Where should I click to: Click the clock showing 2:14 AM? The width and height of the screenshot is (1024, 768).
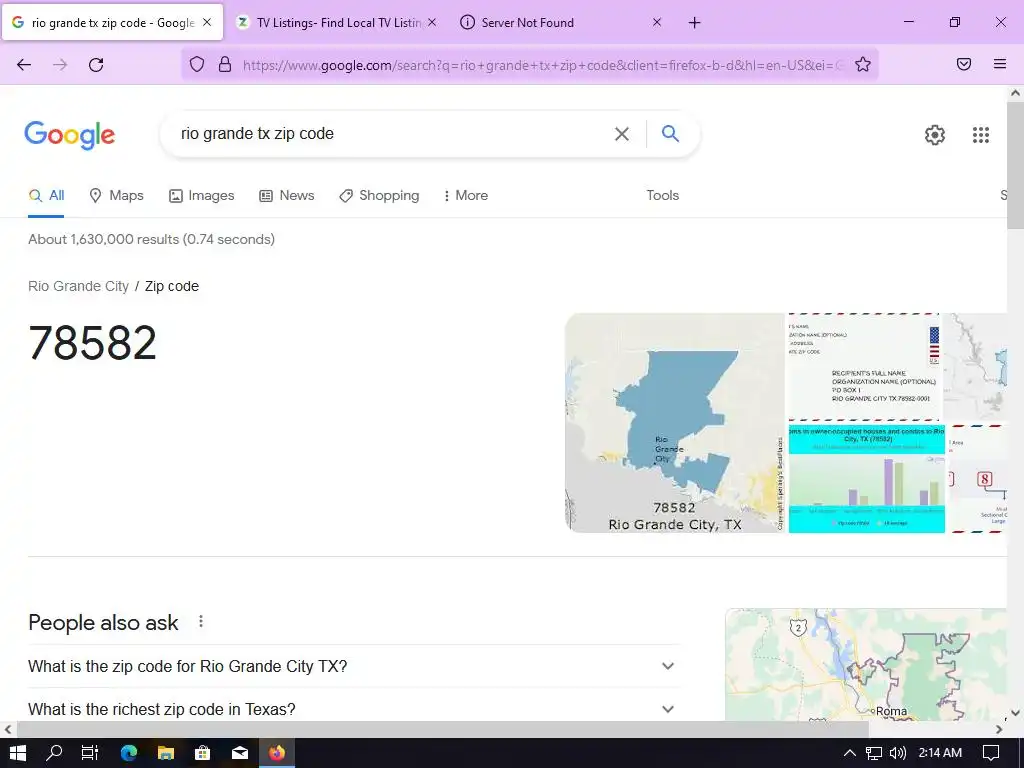(x=940, y=753)
